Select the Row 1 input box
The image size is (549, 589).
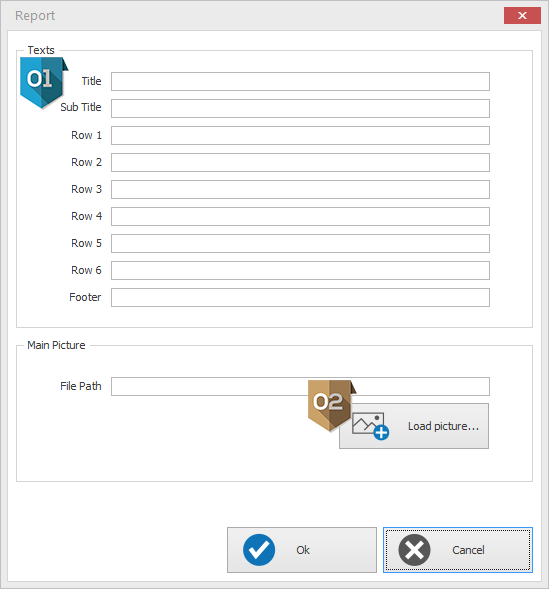[300, 136]
